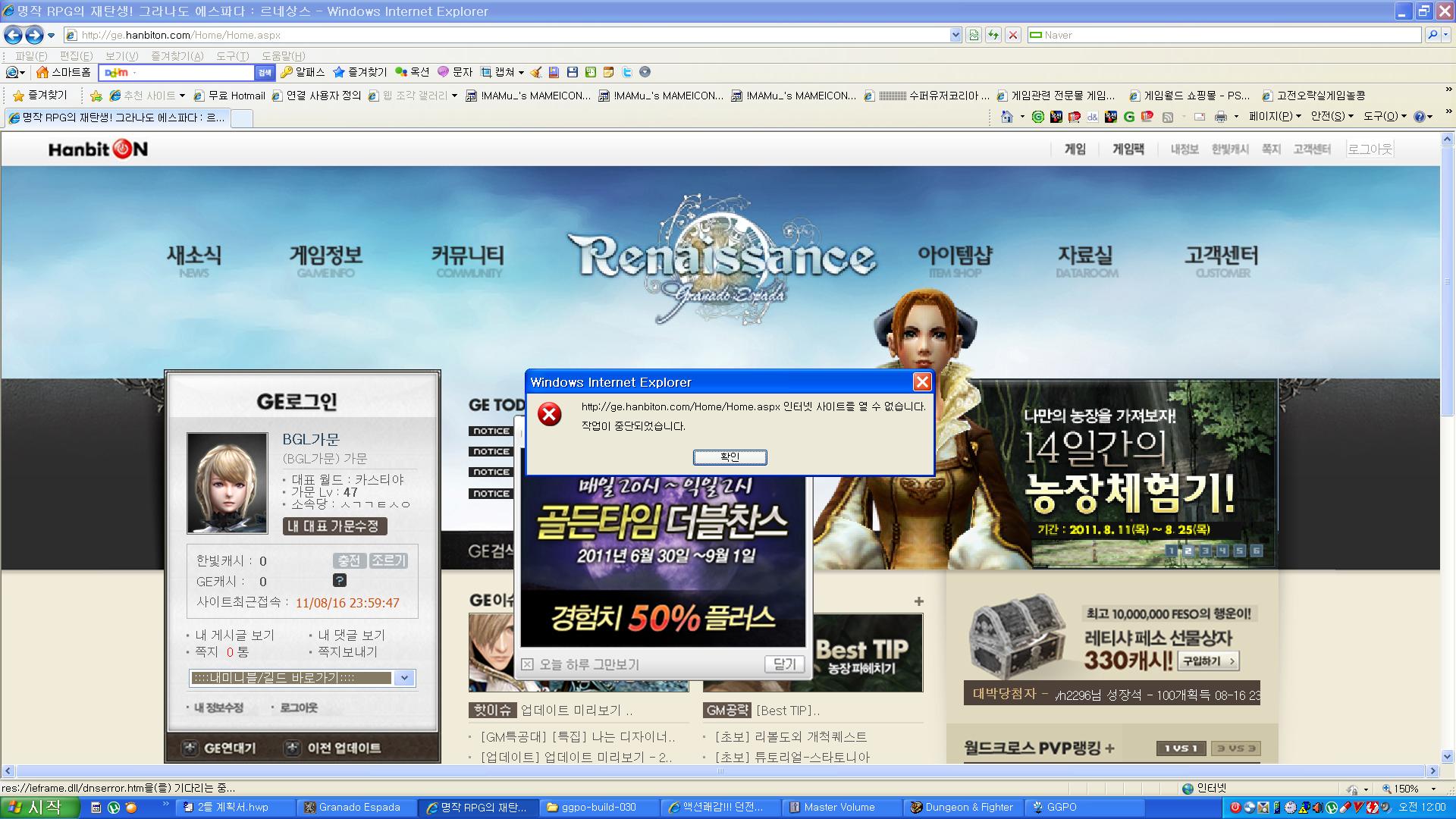The image size is (1456, 819).
Task: Click the 닫기 button on the popup
Action: 784,664
